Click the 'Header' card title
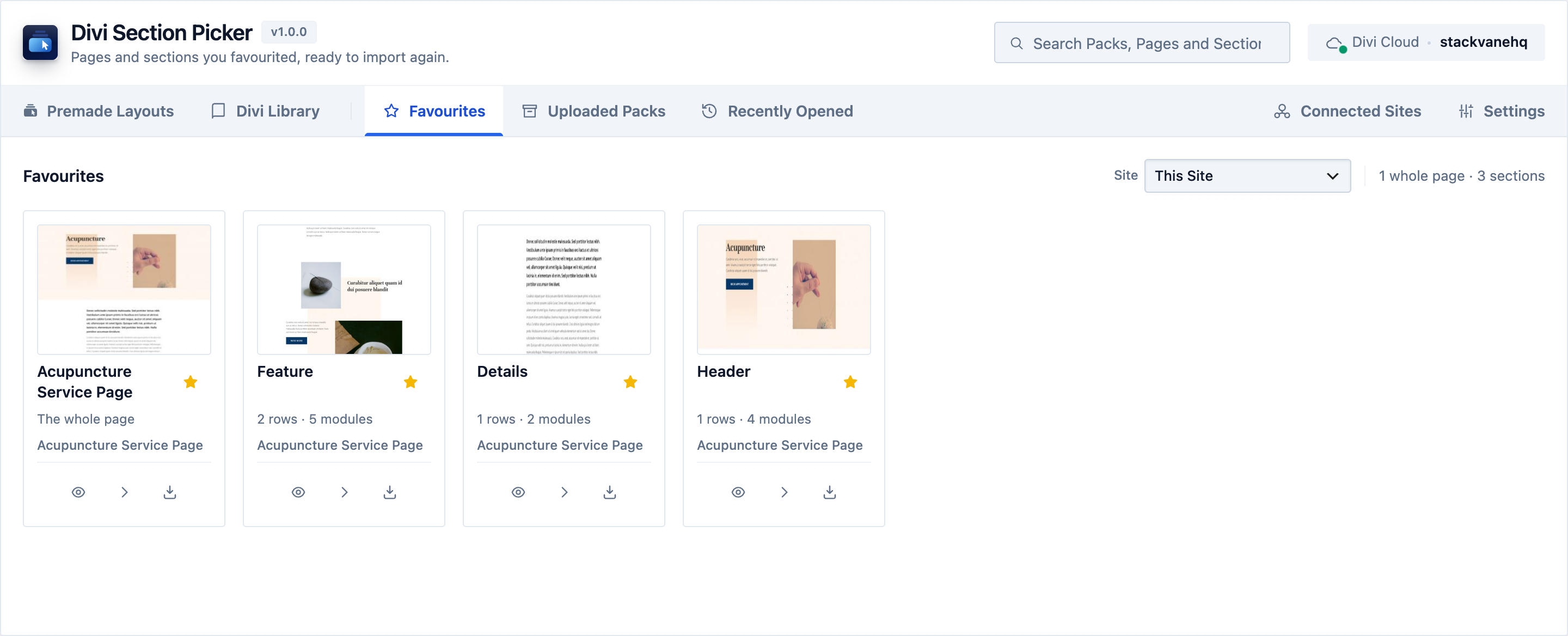 (x=723, y=371)
